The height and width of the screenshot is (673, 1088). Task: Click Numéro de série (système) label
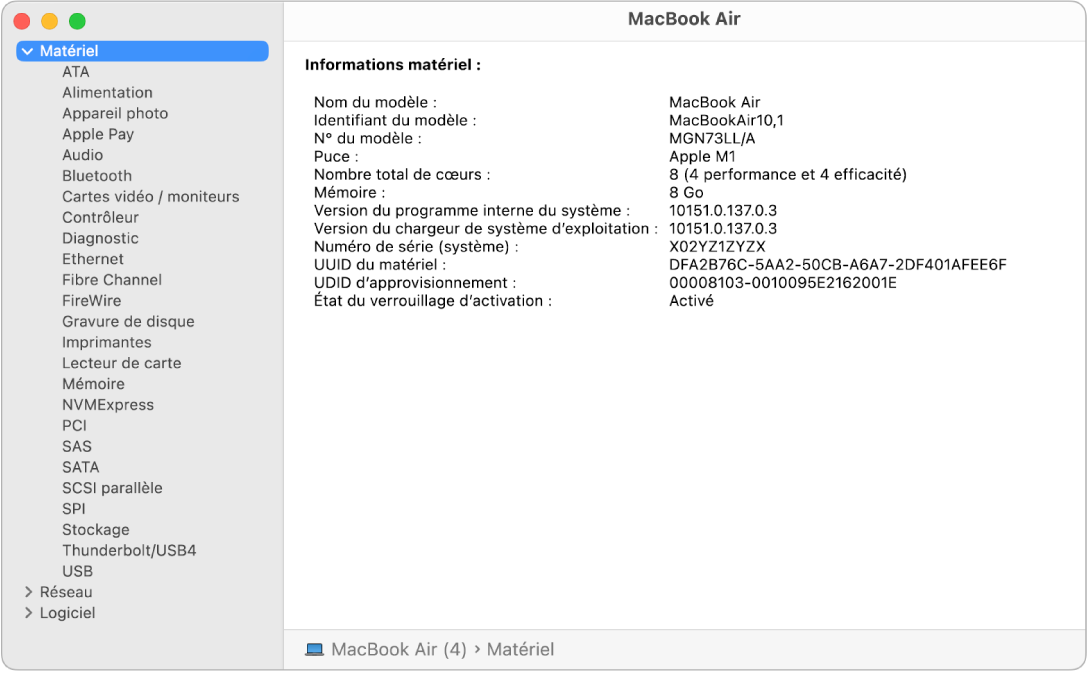coord(416,247)
